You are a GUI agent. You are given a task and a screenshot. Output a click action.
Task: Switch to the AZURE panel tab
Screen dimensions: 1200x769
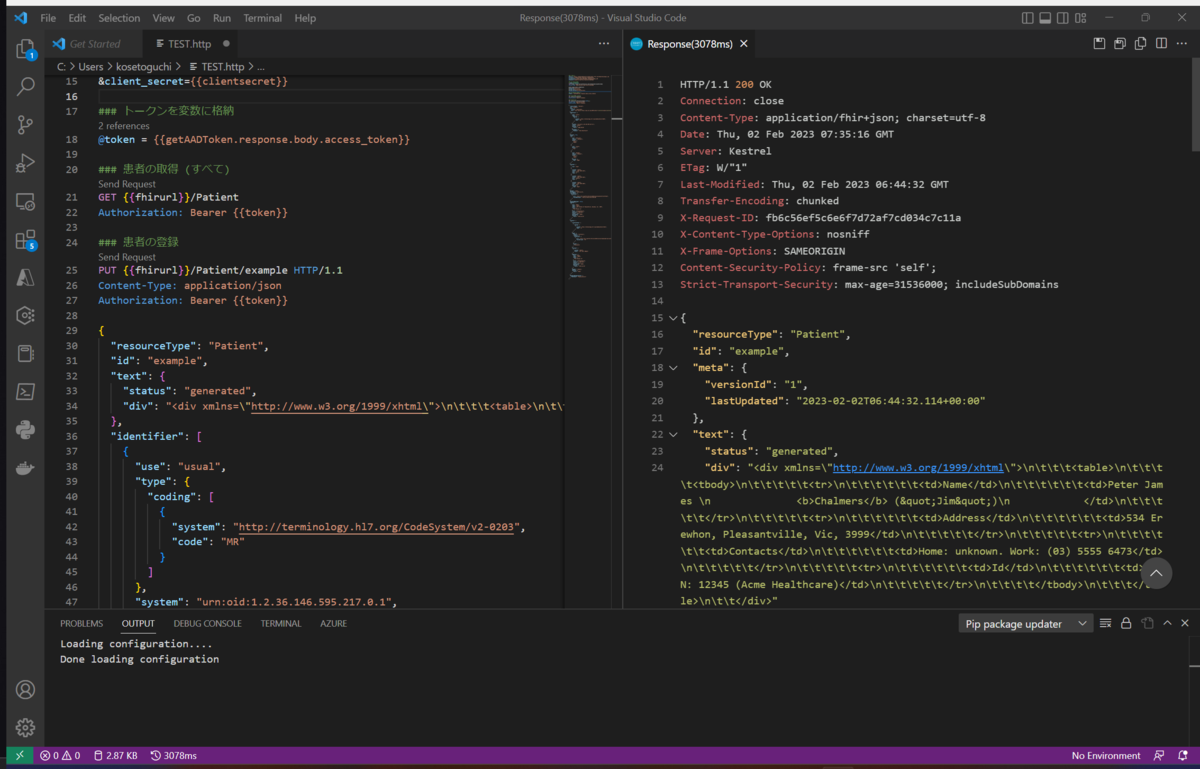point(333,623)
